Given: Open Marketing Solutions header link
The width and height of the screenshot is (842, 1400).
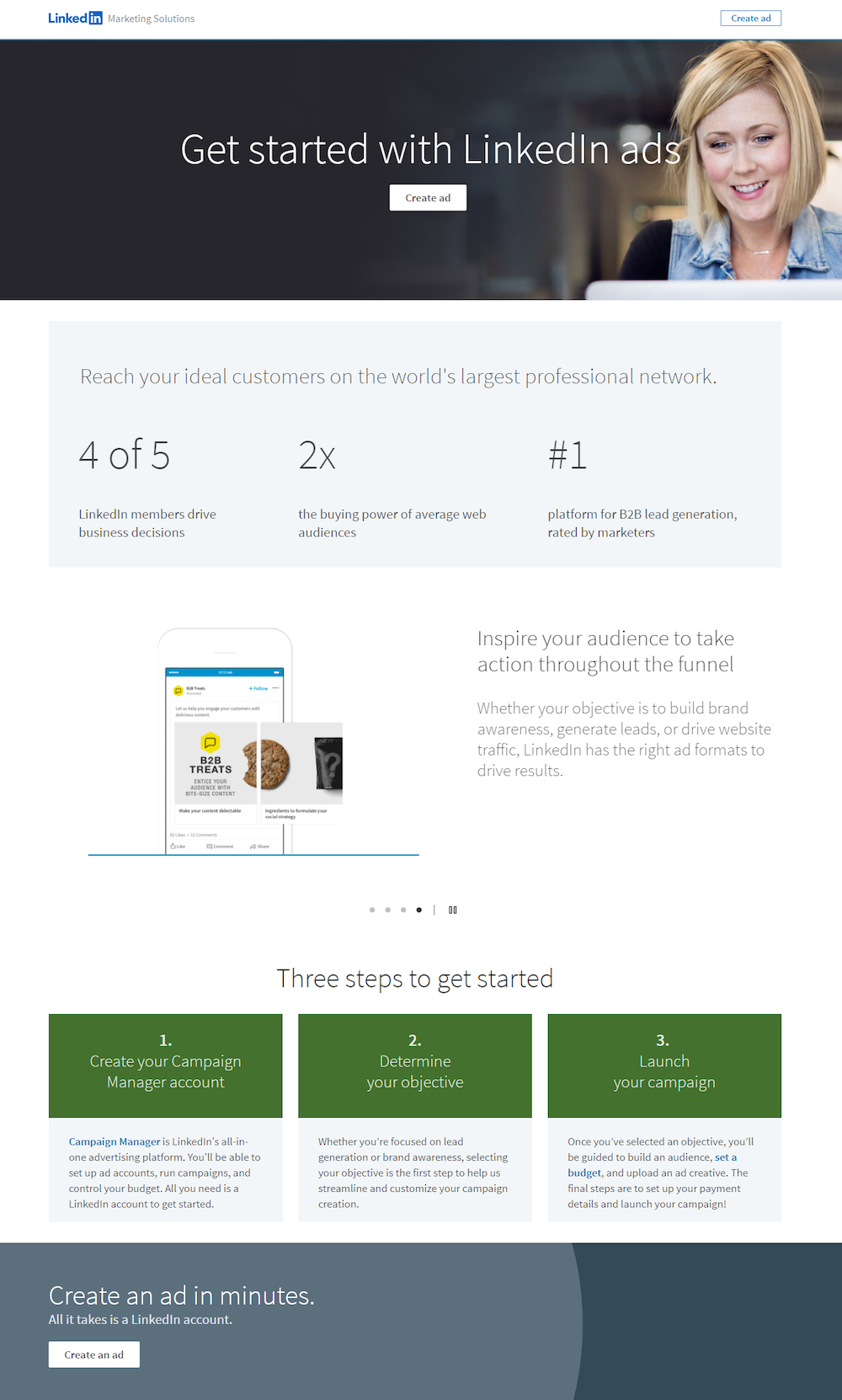Looking at the screenshot, I should pos(151,19).
